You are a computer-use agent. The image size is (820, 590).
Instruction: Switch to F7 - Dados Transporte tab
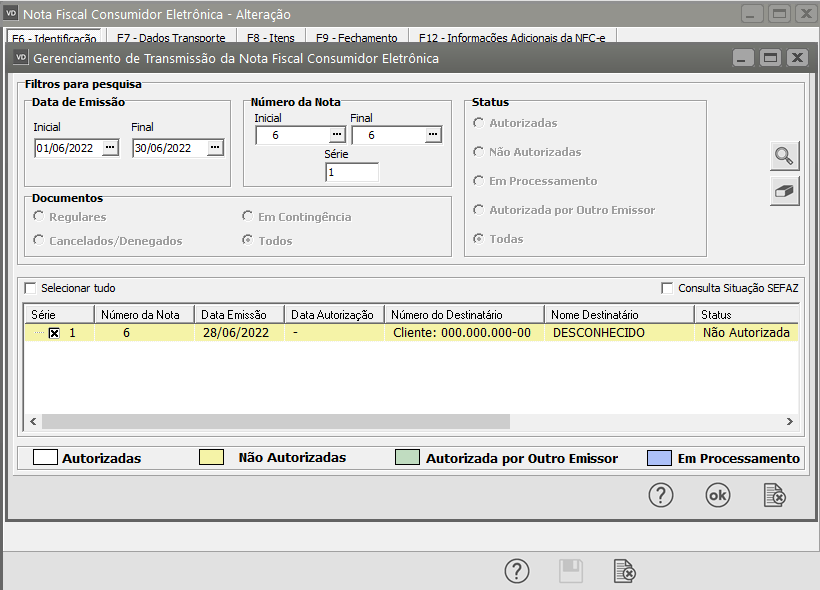pyautogui.click(x=170, y=38)
